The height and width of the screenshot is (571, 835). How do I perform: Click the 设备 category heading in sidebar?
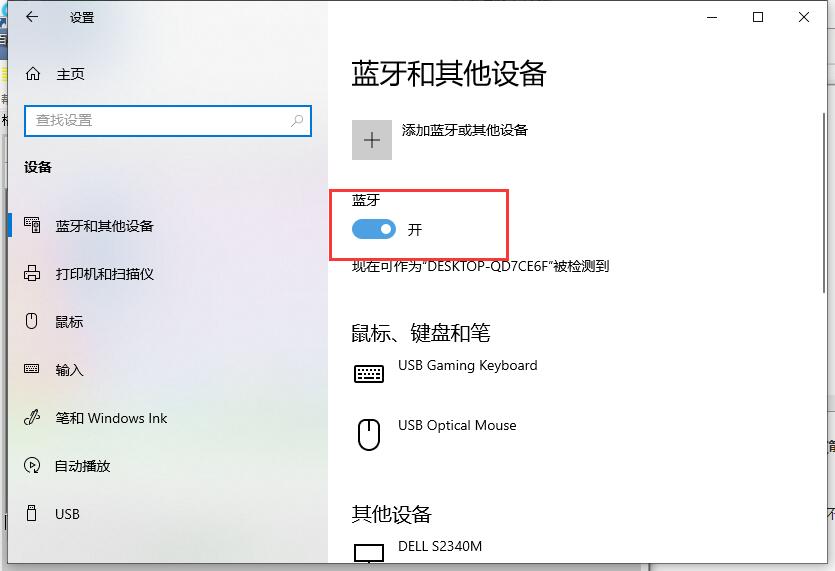click(38, 167)
